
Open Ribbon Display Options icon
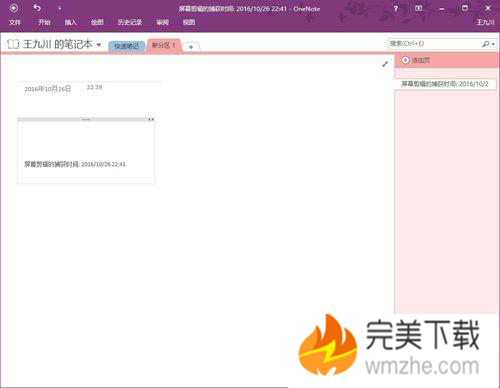click(x=419, y=8)
